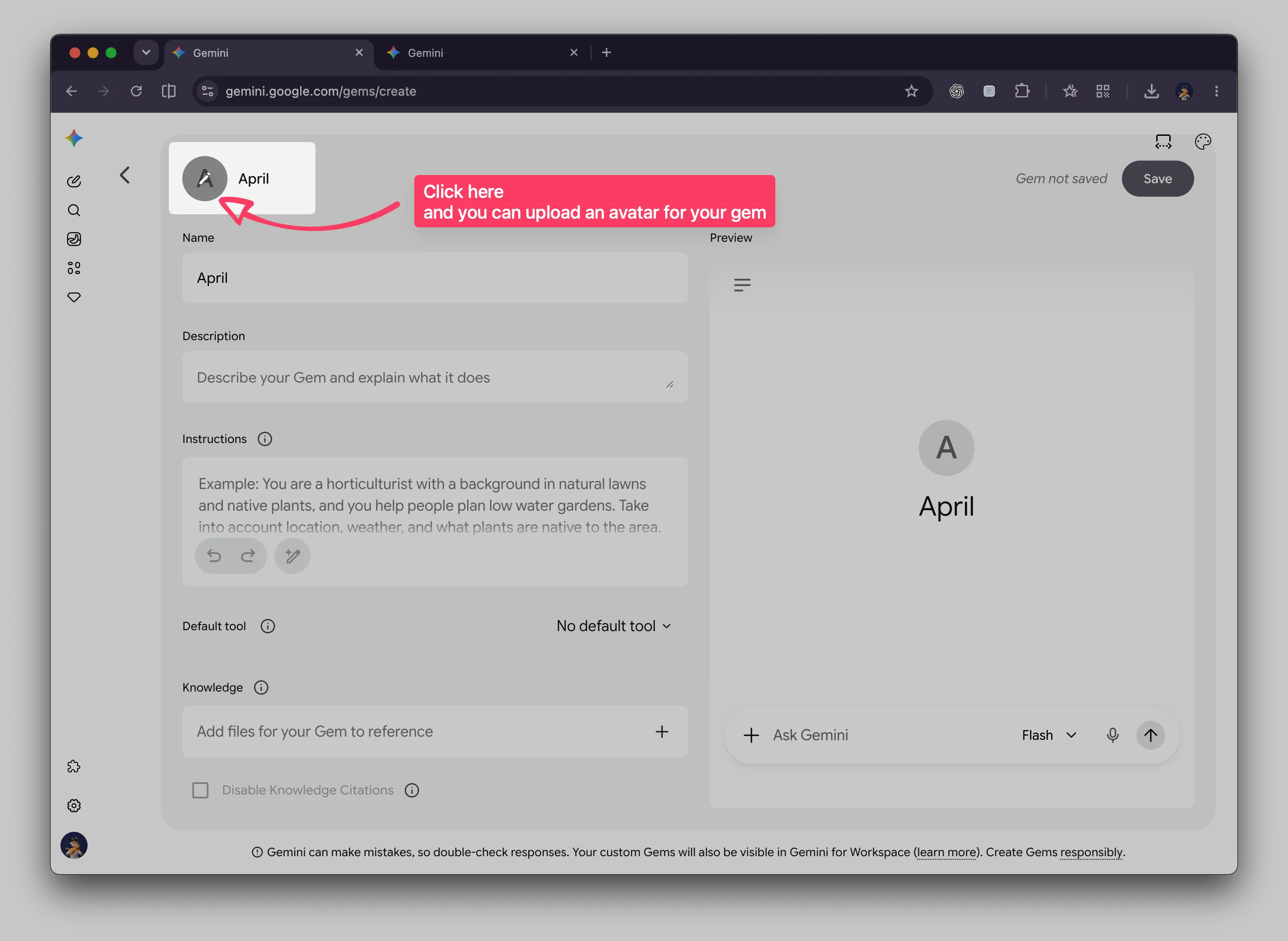Click the magic pencil rewrite instructions icon

292,555
